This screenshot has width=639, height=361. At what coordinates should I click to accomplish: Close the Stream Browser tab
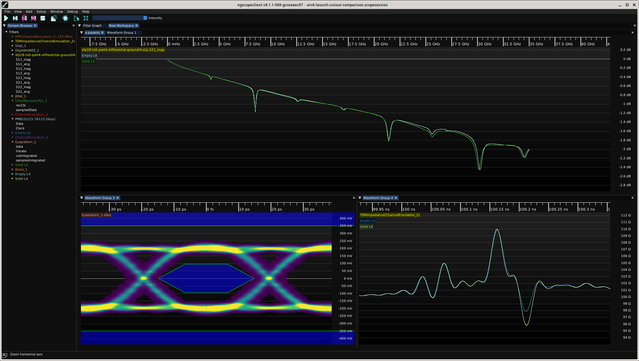[35, 25]
